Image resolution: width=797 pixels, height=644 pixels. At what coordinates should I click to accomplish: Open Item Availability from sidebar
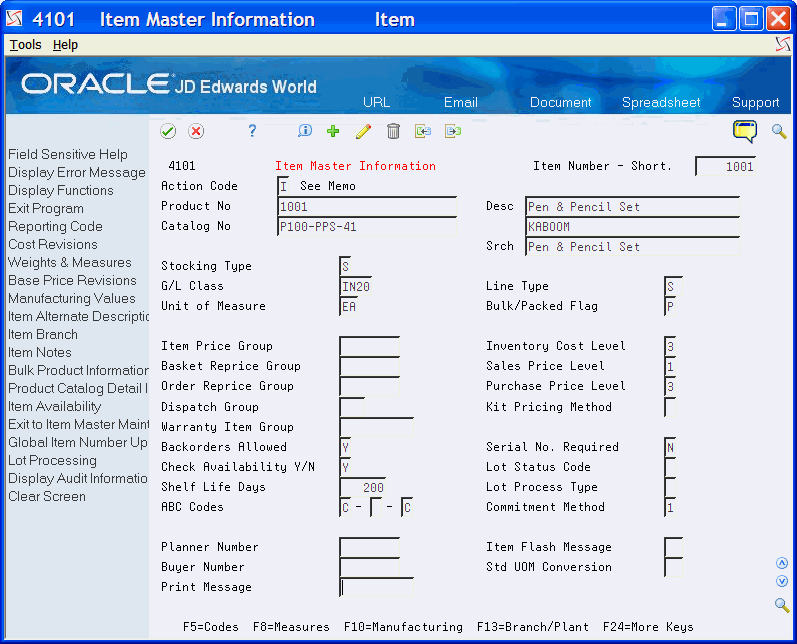click(x=54, y=406)
